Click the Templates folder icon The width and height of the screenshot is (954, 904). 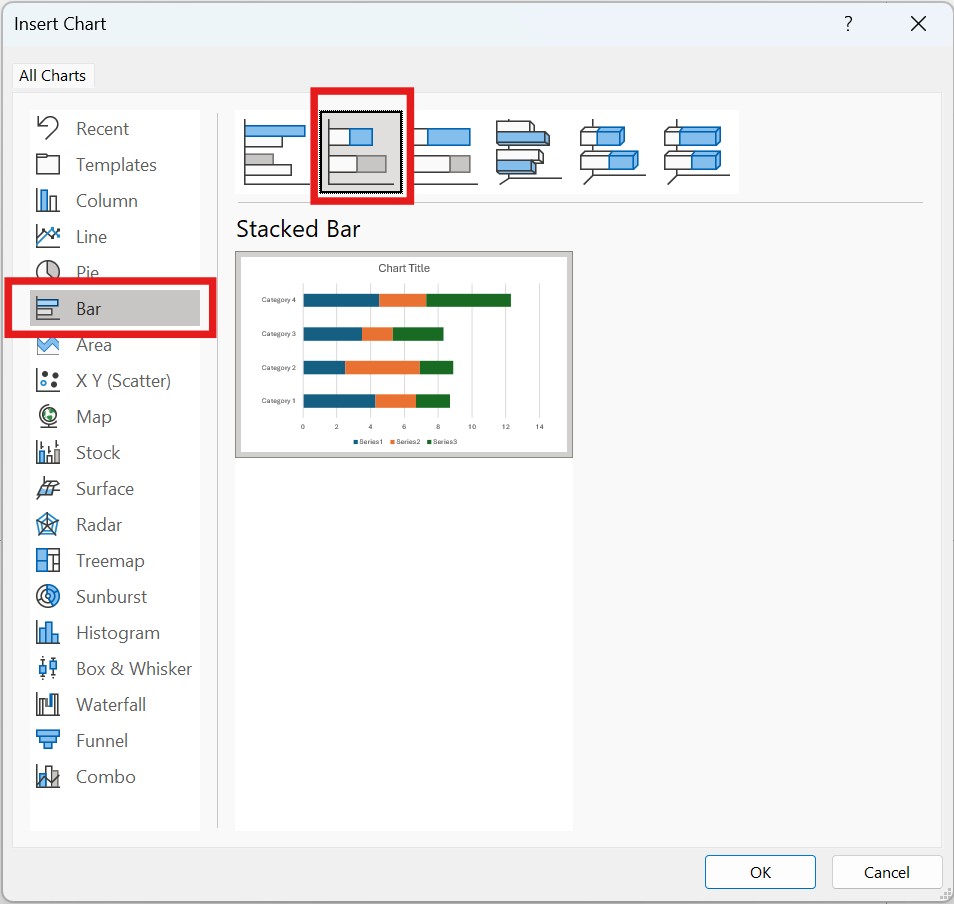(47, 164)
